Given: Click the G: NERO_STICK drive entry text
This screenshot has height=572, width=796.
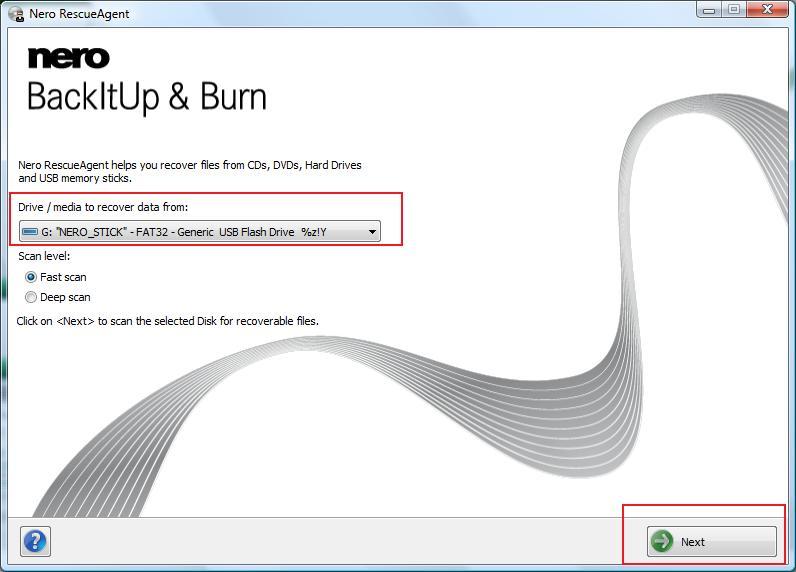Looking at the screenshot, I should (184, 232).
